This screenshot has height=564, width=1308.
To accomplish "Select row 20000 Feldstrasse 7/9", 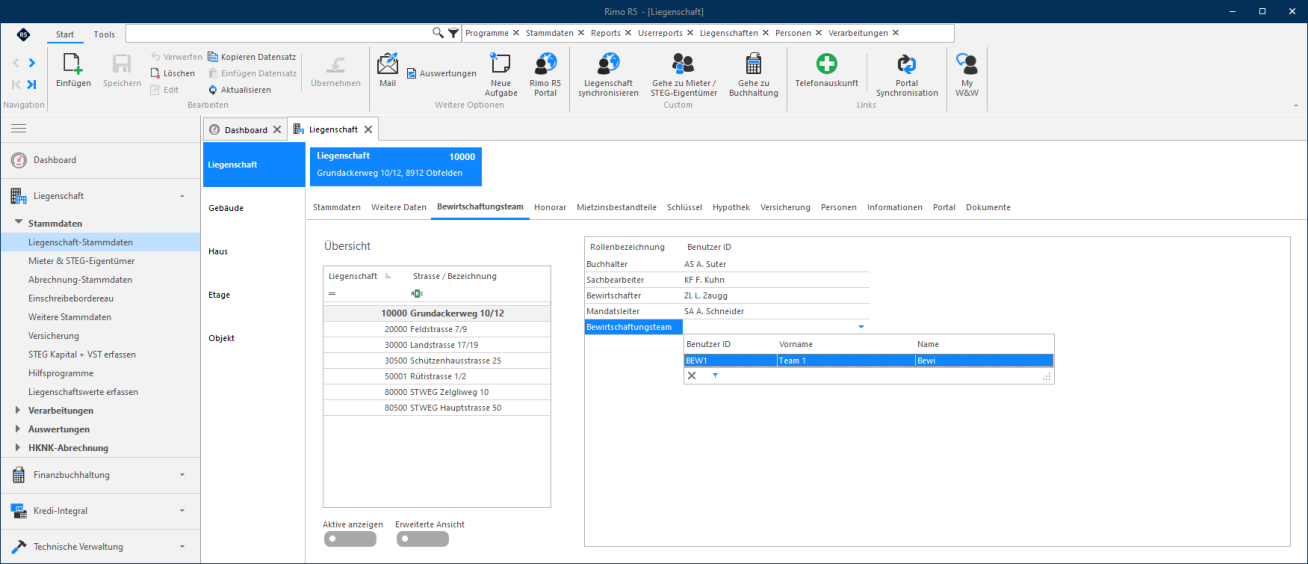I will (x=437, y=329).
